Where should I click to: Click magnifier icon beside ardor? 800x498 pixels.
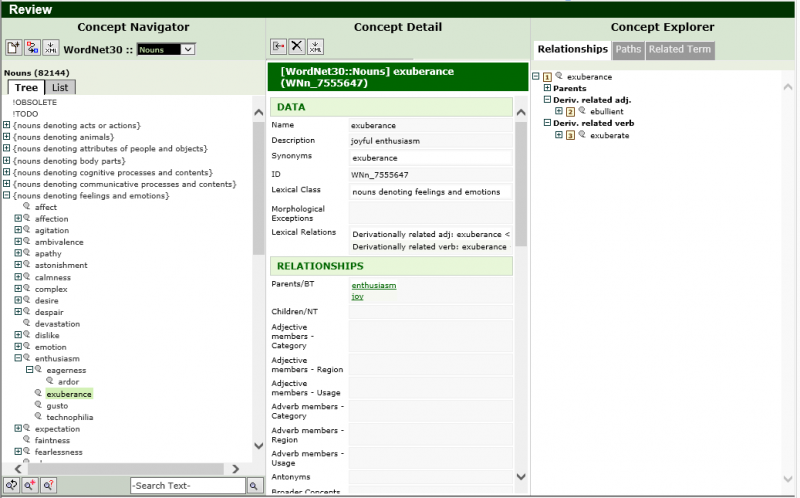click(x=50, y=381)
